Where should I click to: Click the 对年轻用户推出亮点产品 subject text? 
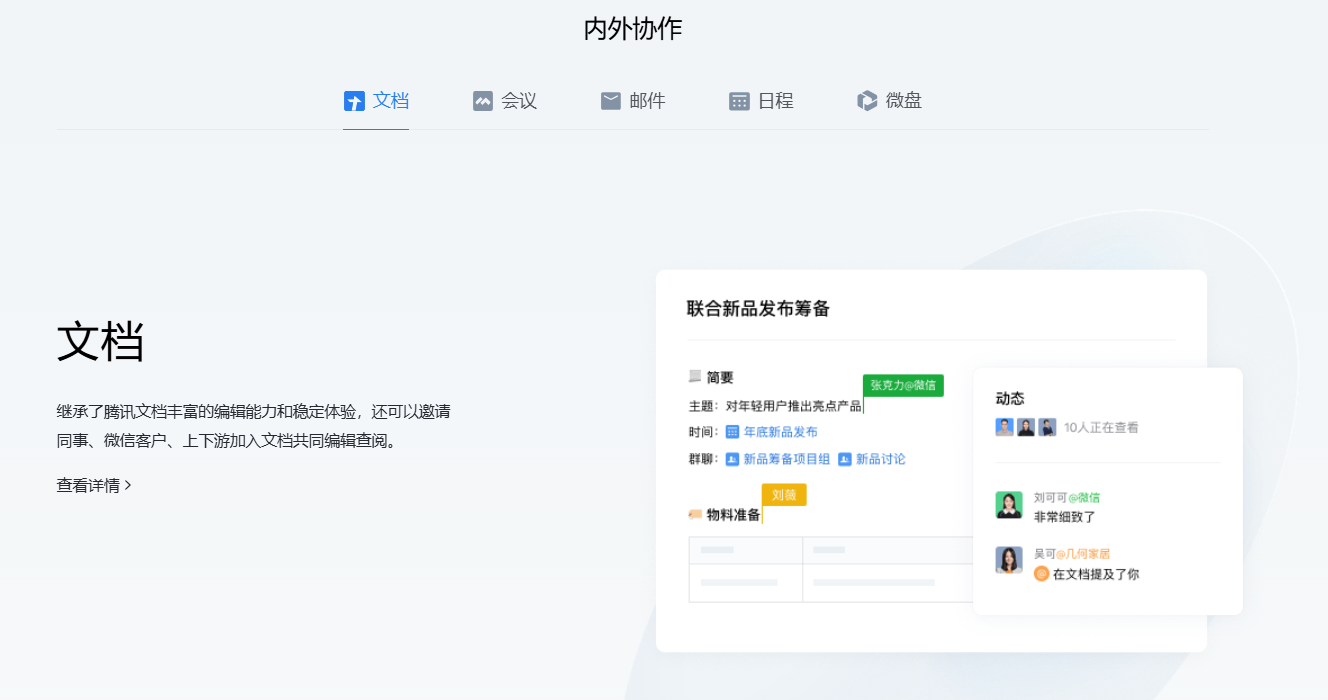[x=794, y=406]
